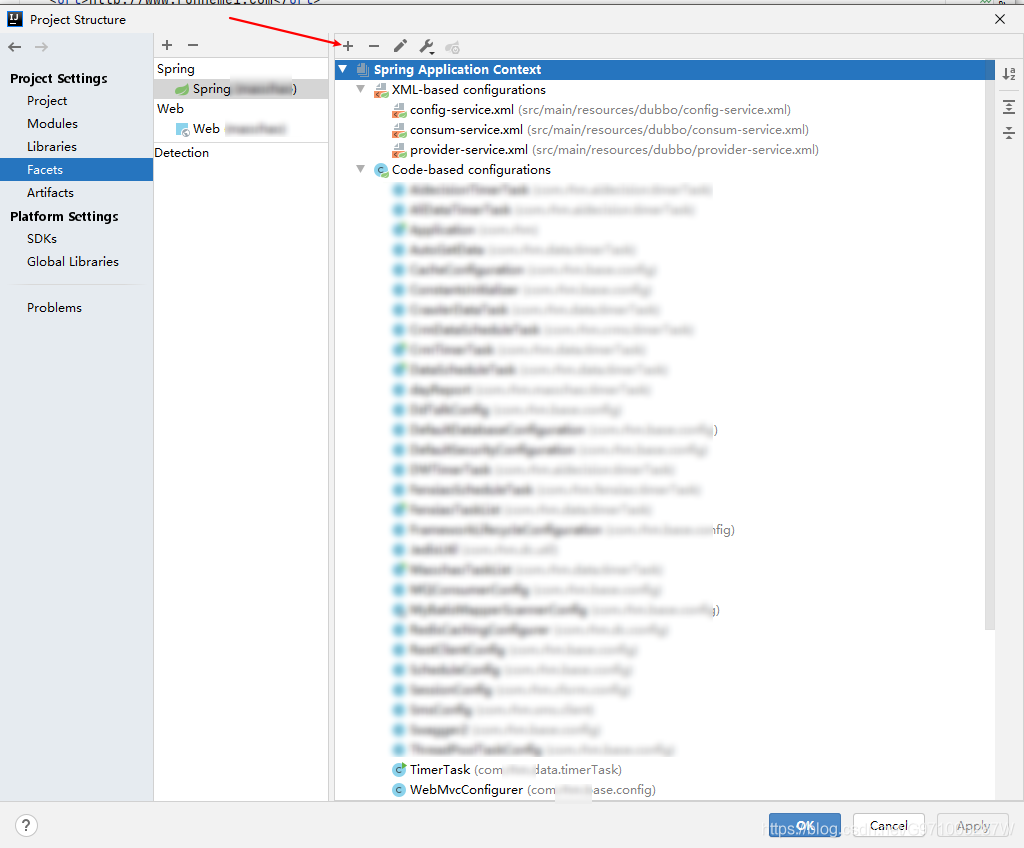Collapse the Code-based configurations node
Image resolution: width=1024 pixels, height=848 pixels.
point(361,169)
